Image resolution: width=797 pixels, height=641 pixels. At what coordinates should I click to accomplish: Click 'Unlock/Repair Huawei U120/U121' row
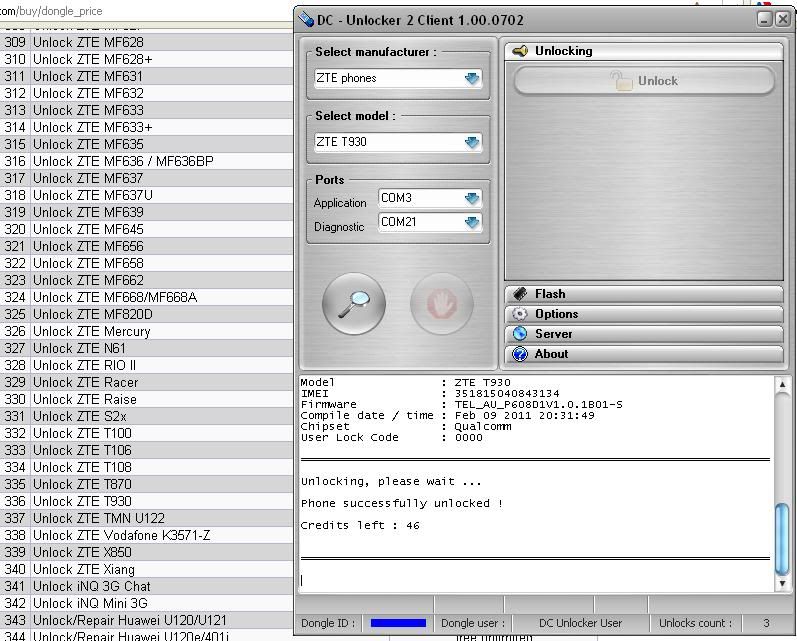pos(146,620)
